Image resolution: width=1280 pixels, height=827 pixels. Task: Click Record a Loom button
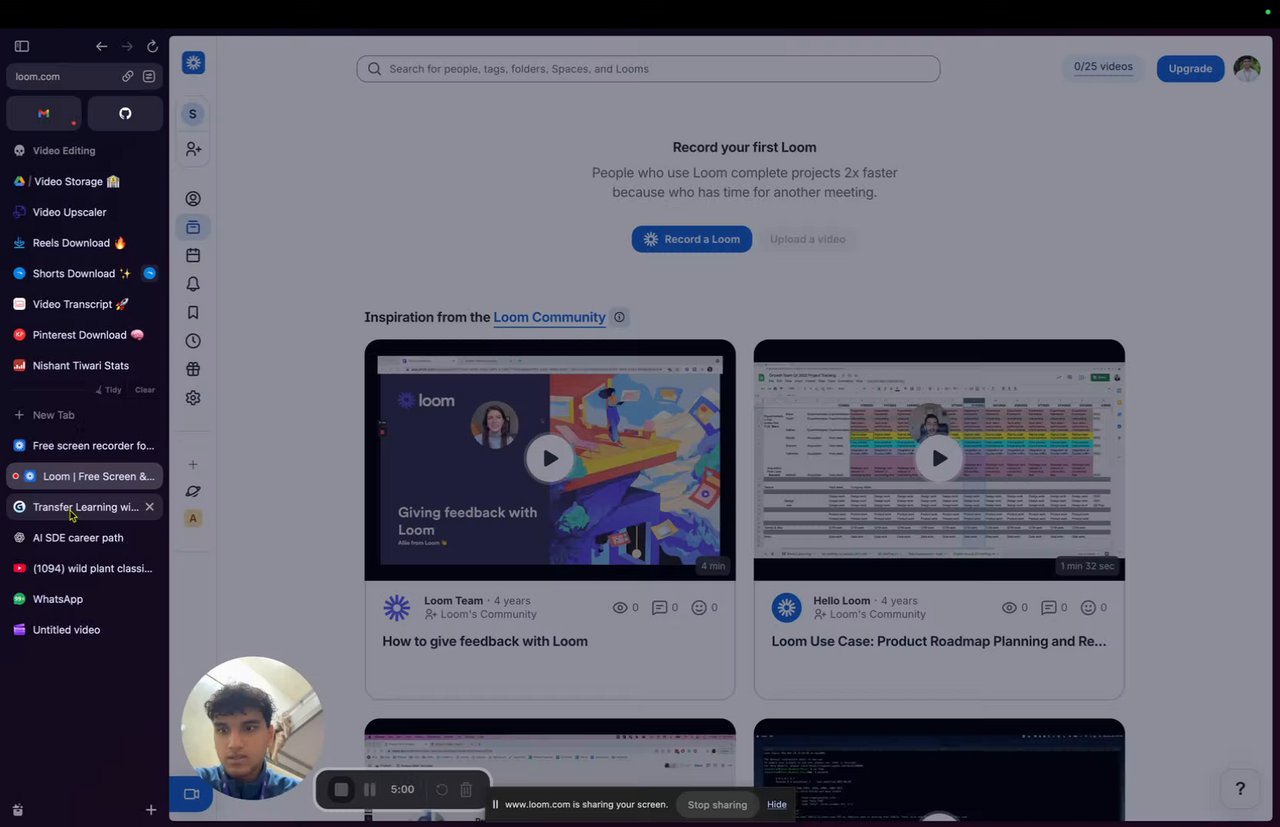(692, 239)
